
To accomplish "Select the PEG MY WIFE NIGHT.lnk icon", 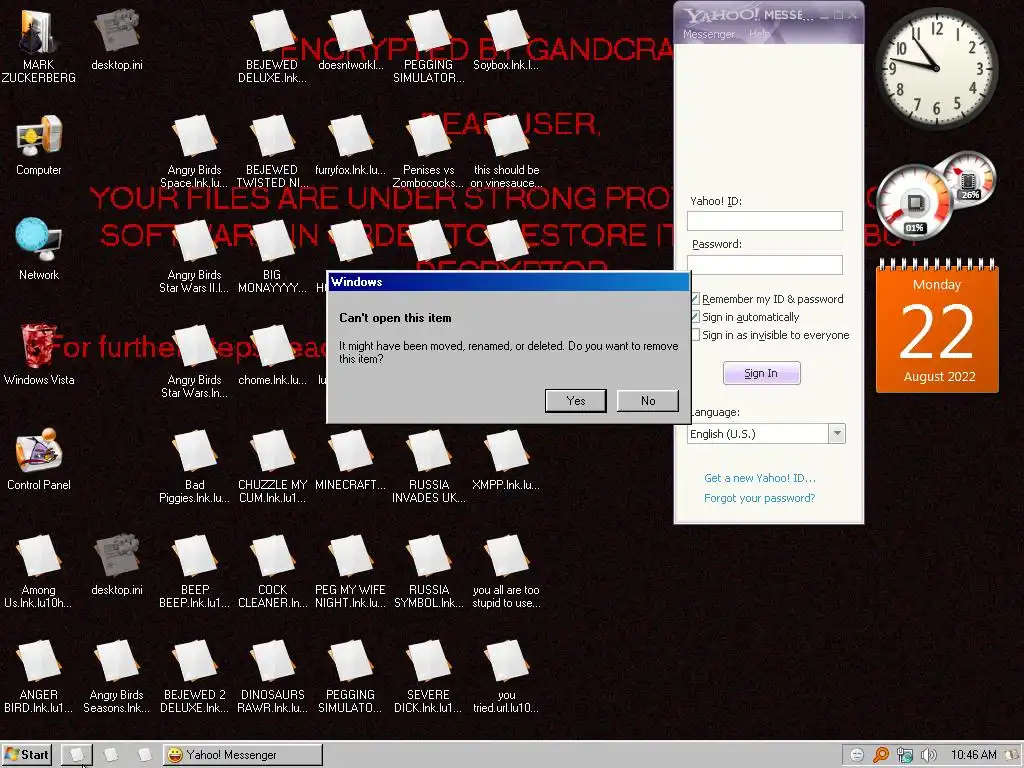I will click(x=350, y=571).
